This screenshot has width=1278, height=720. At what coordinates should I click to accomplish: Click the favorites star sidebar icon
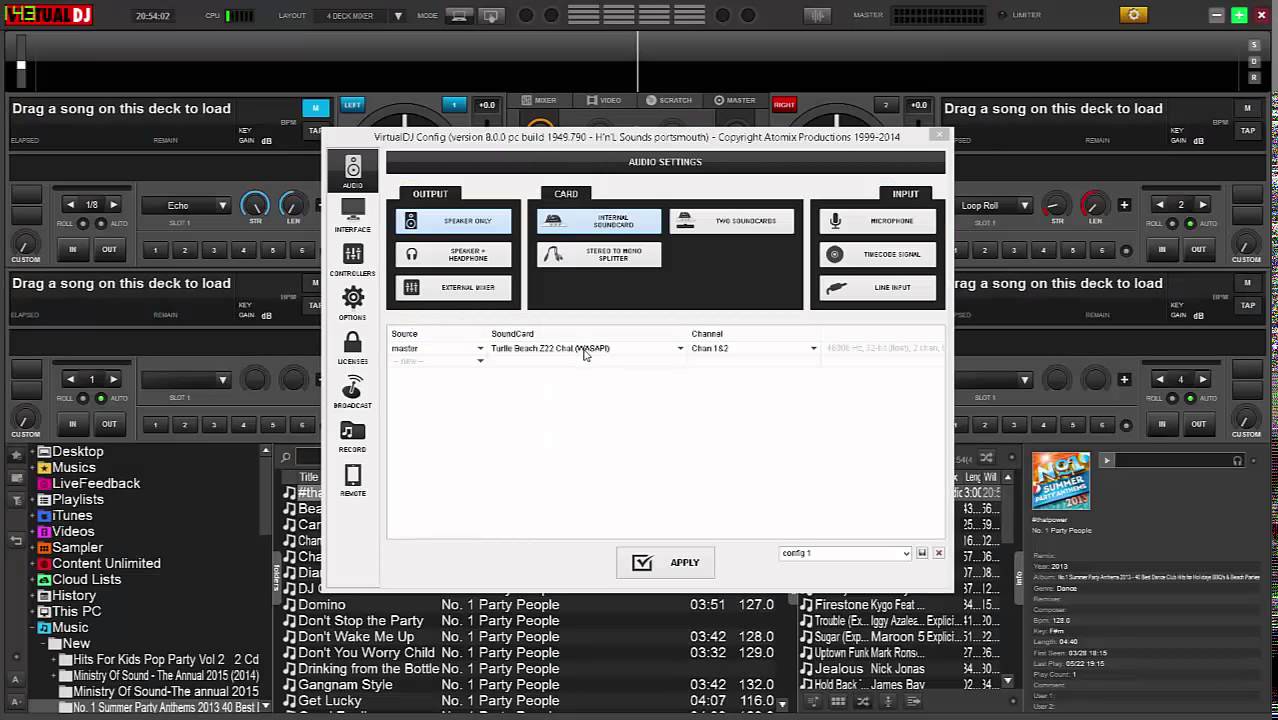(x=15, y=455)
